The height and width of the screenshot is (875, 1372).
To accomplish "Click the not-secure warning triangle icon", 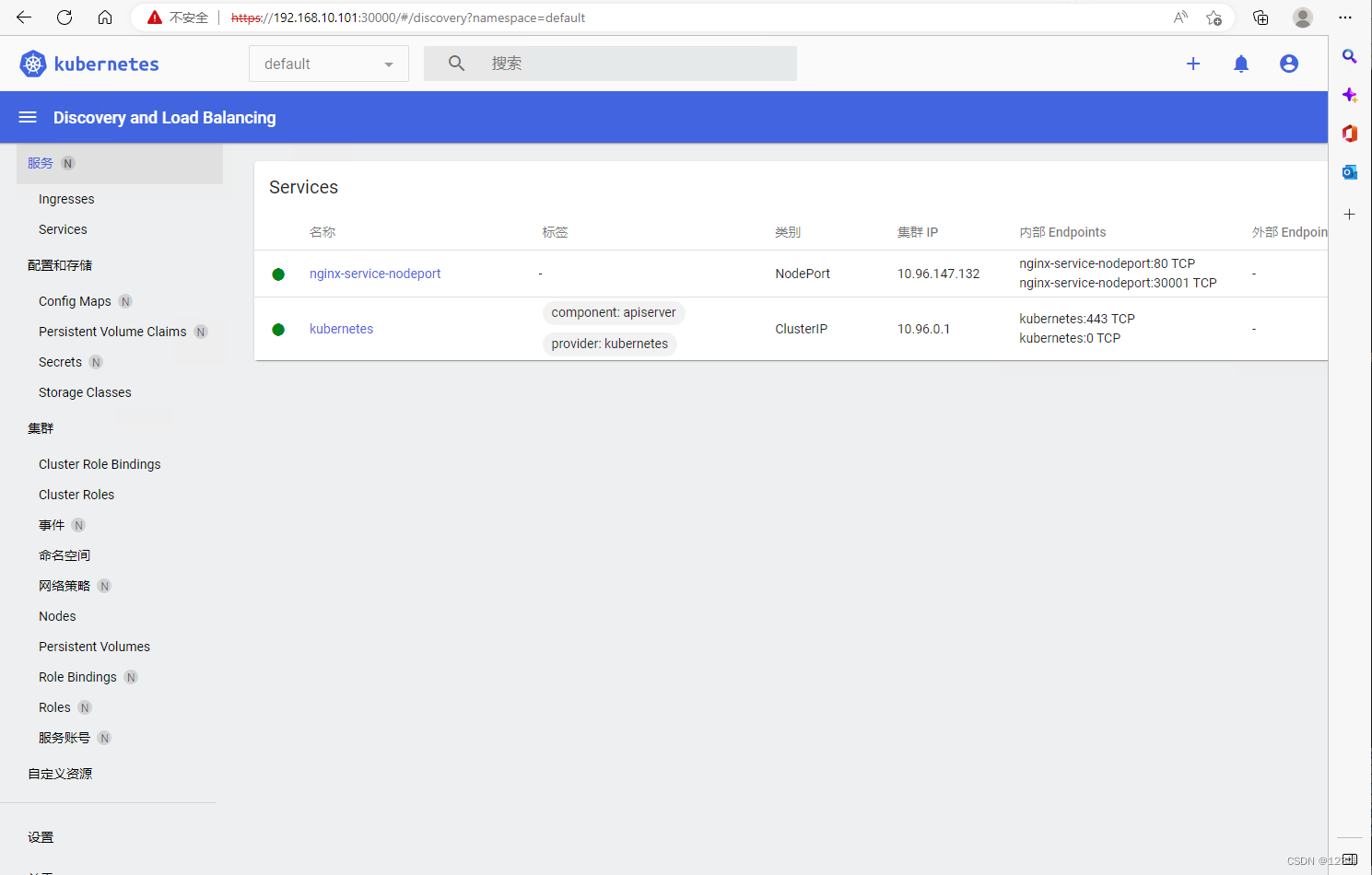I will point(155,17).
